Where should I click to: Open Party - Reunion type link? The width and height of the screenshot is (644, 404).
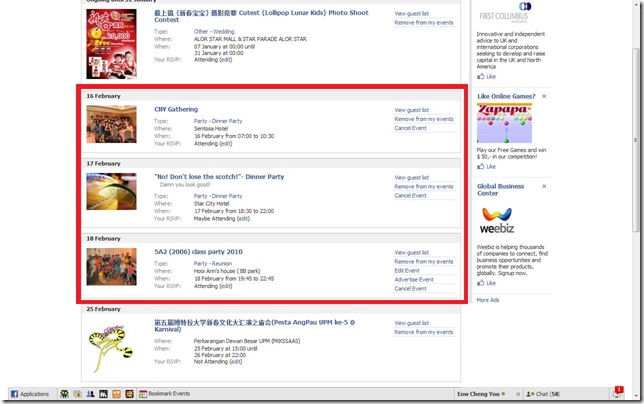click(x=213, y=264)
